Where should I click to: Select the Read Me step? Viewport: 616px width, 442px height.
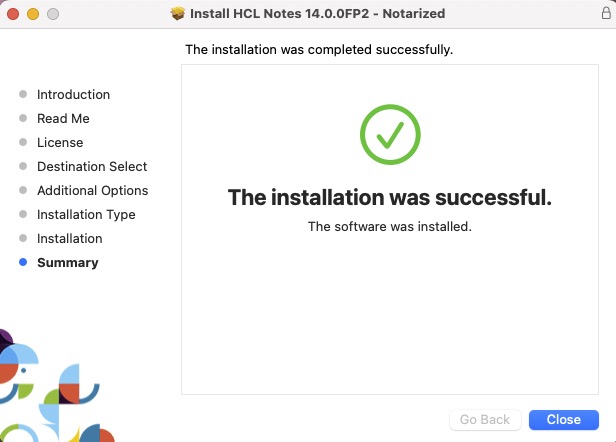click(63, 119)
